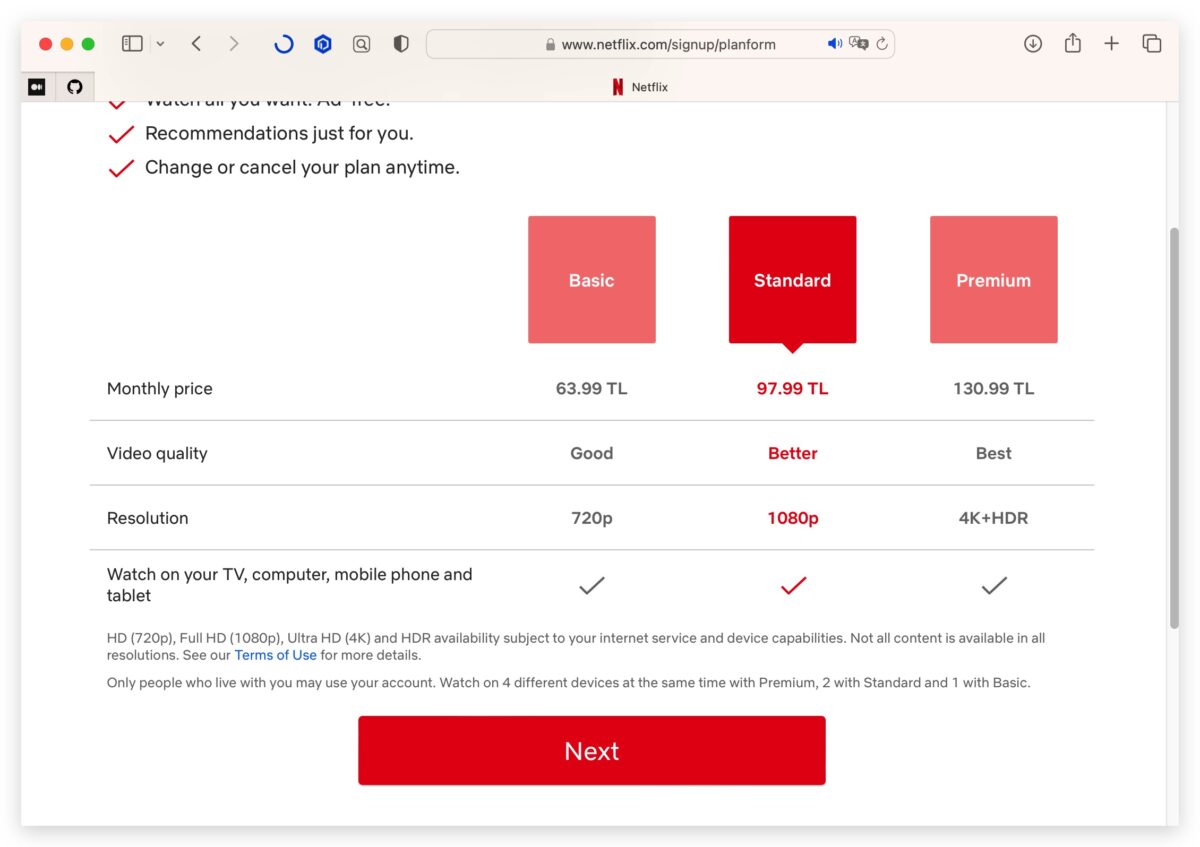The width and height of the screenshot is (1200, 847).
Task: Show the tab overview
Action: (1152, 44)
